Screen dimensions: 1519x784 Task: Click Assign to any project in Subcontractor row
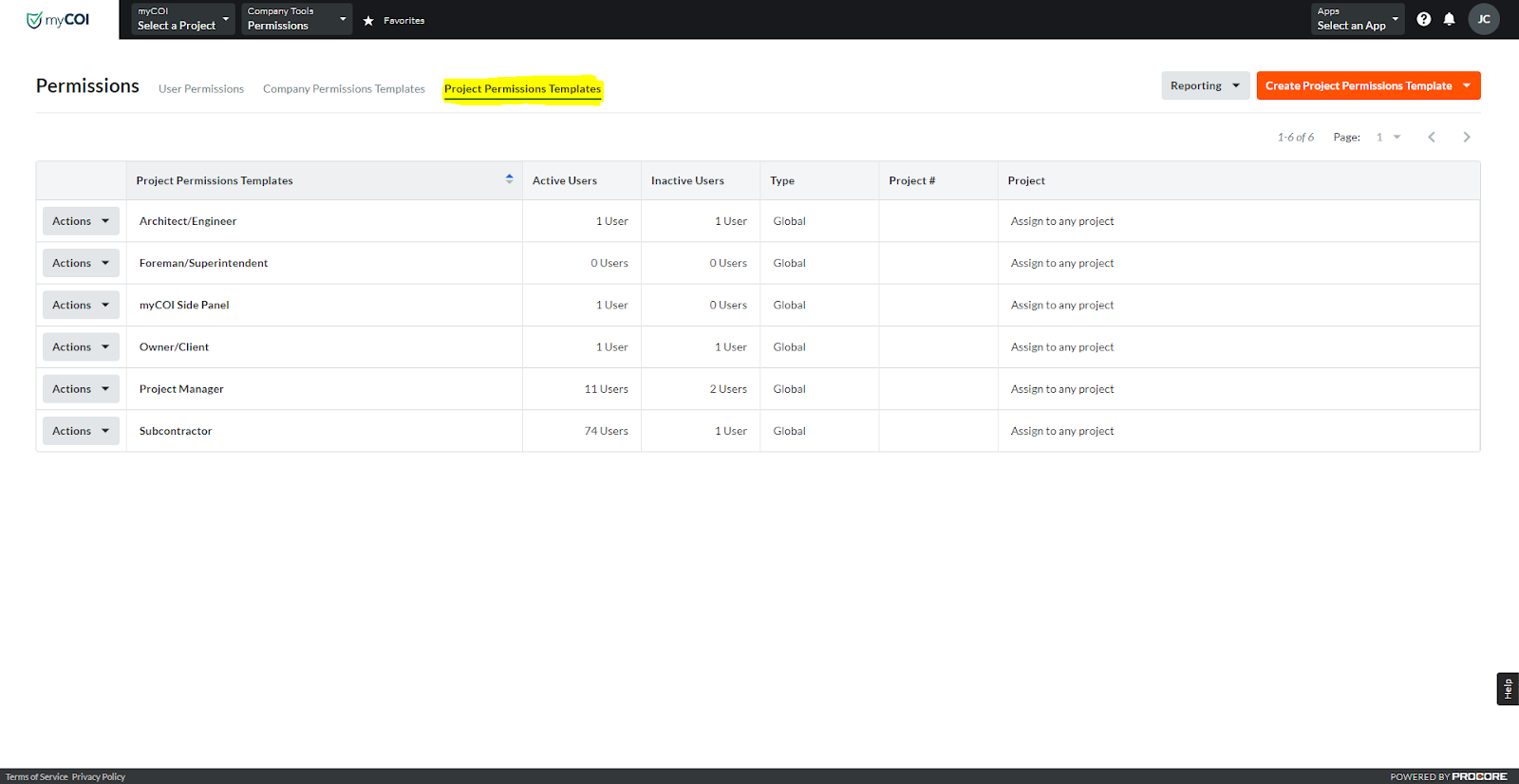[1062, 431]
